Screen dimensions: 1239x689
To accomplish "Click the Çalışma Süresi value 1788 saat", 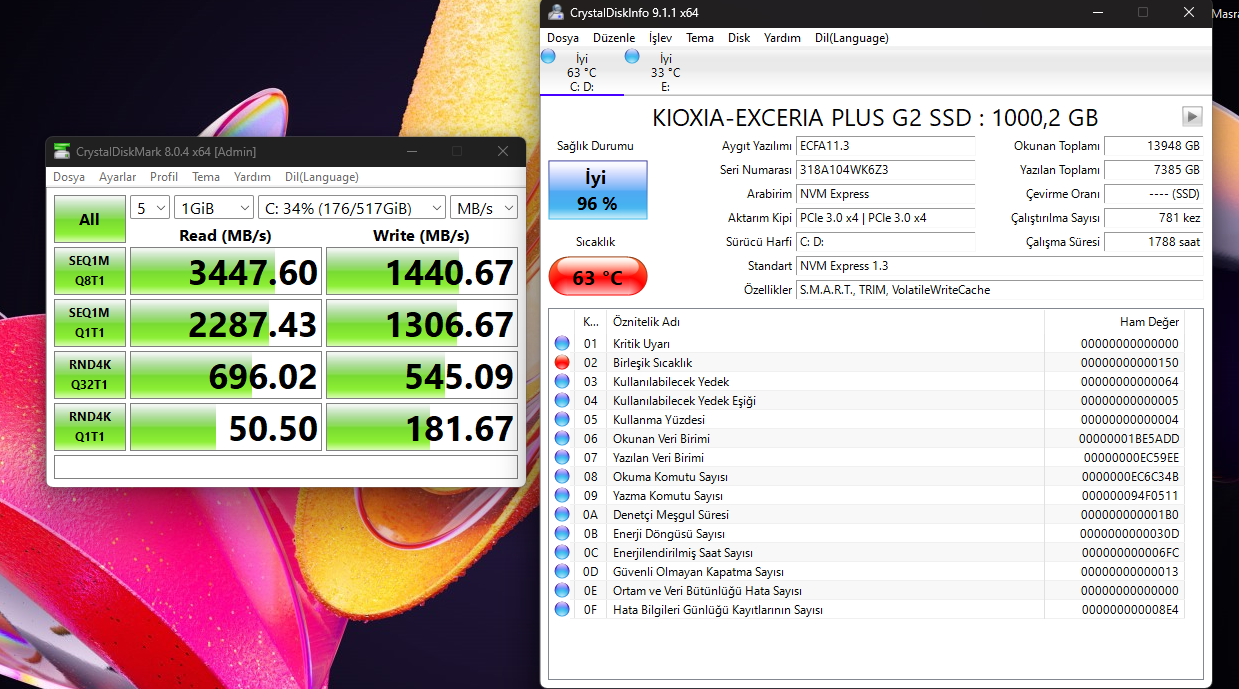I will 1153,242.
